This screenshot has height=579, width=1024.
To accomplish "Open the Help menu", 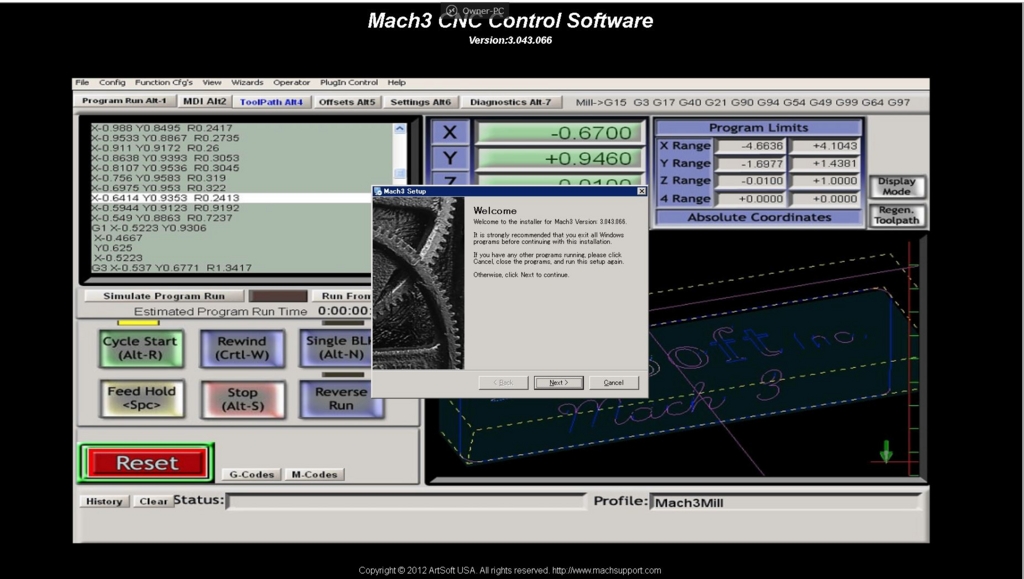I will 396,82.
